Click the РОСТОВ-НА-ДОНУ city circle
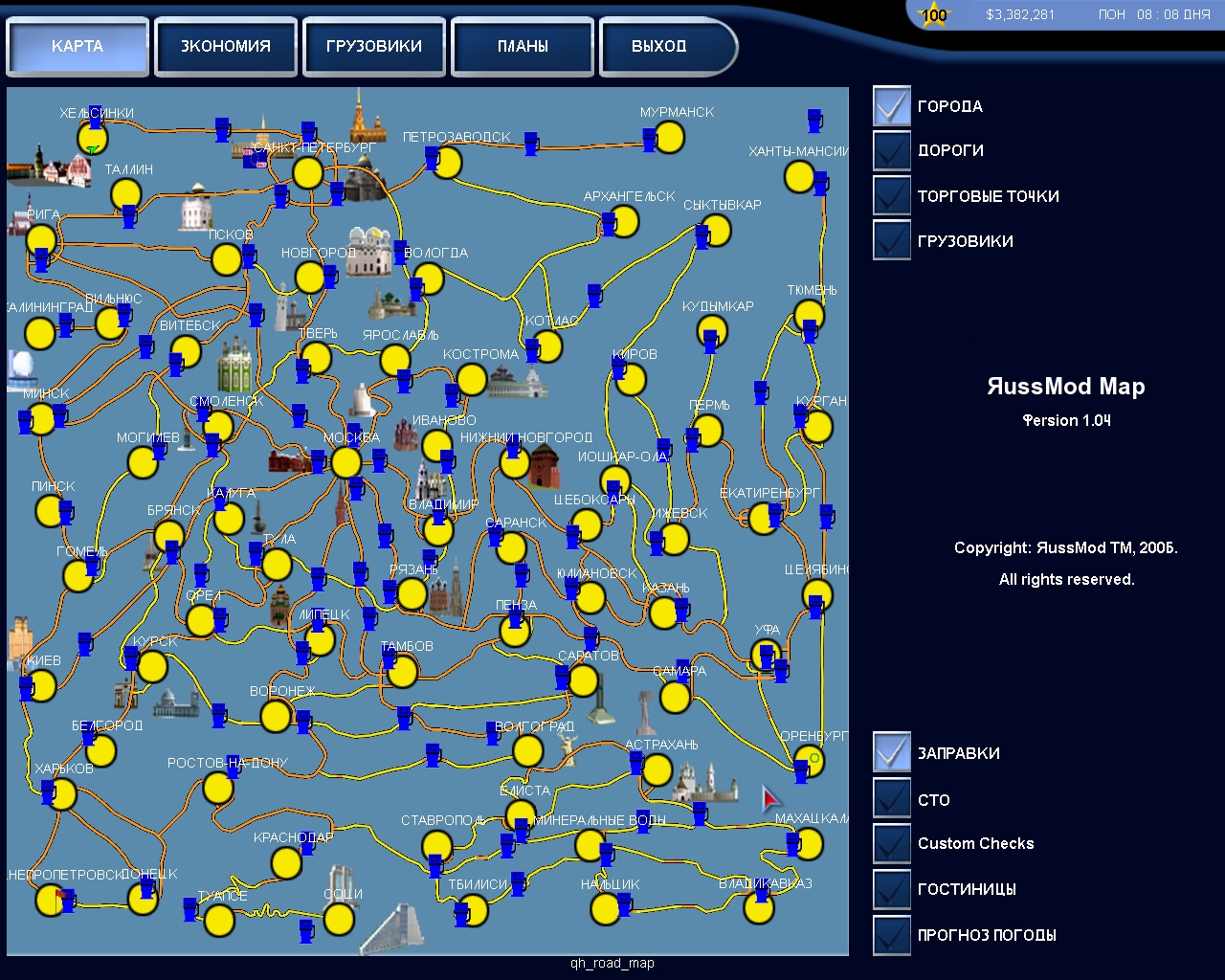 (x=218, y=789)
